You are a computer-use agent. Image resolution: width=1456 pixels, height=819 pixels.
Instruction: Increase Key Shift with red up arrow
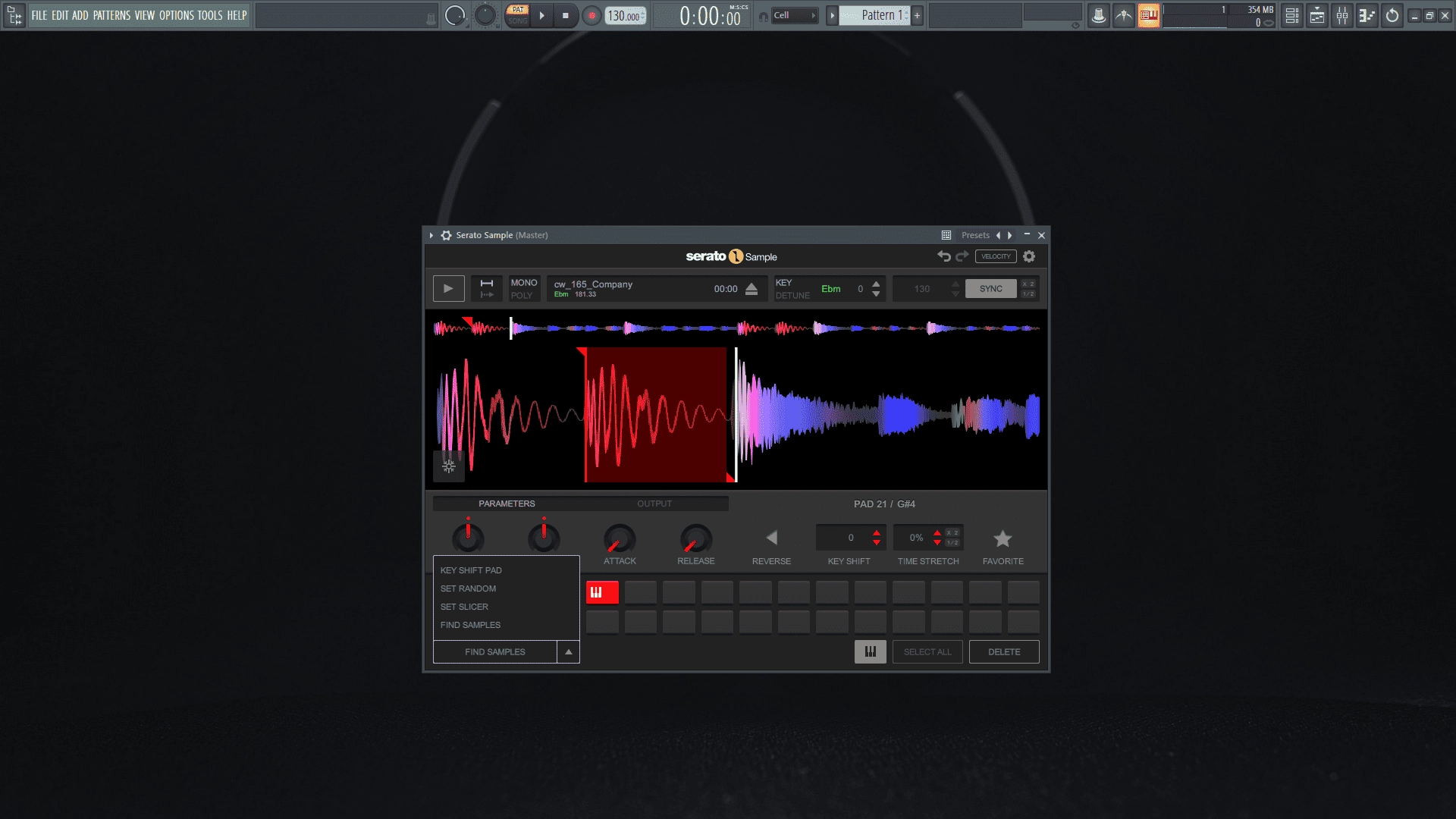tap(877, 533)
